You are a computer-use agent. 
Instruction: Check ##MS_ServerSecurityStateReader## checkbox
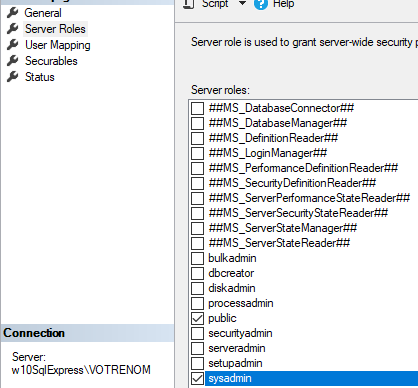pyautogui.click(x=197, y=213)
